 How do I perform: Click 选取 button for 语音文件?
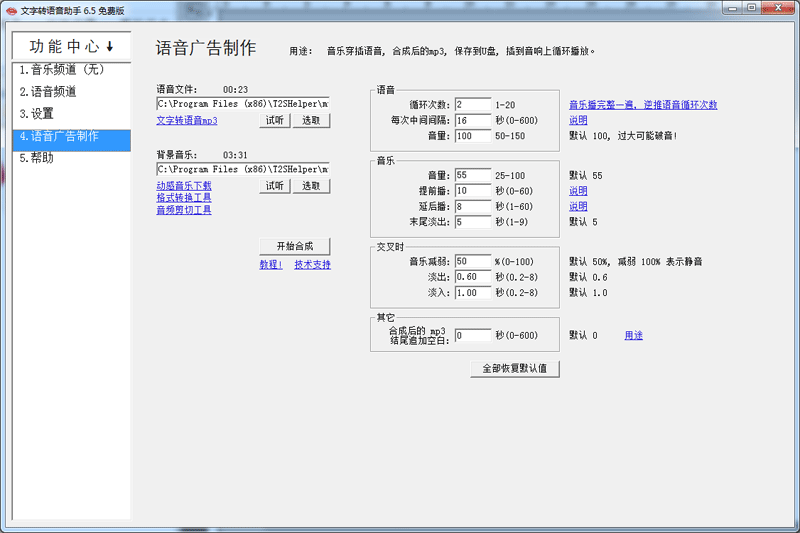[x=311, y=120]
